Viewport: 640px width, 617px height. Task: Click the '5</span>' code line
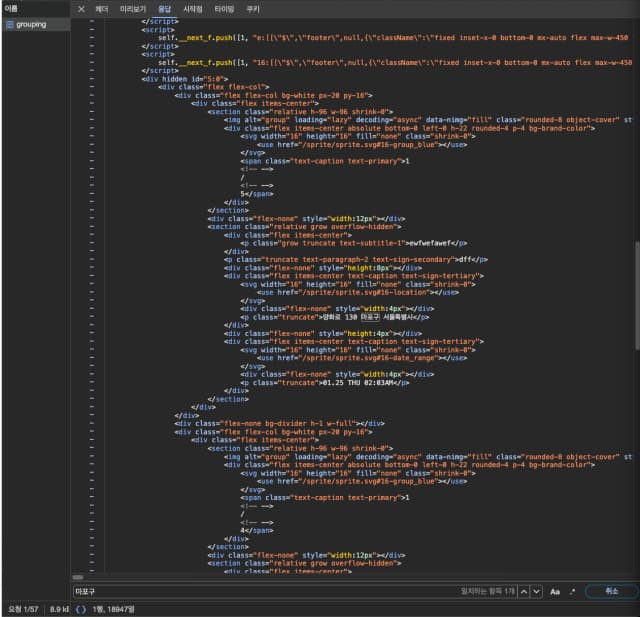[257, 194]
